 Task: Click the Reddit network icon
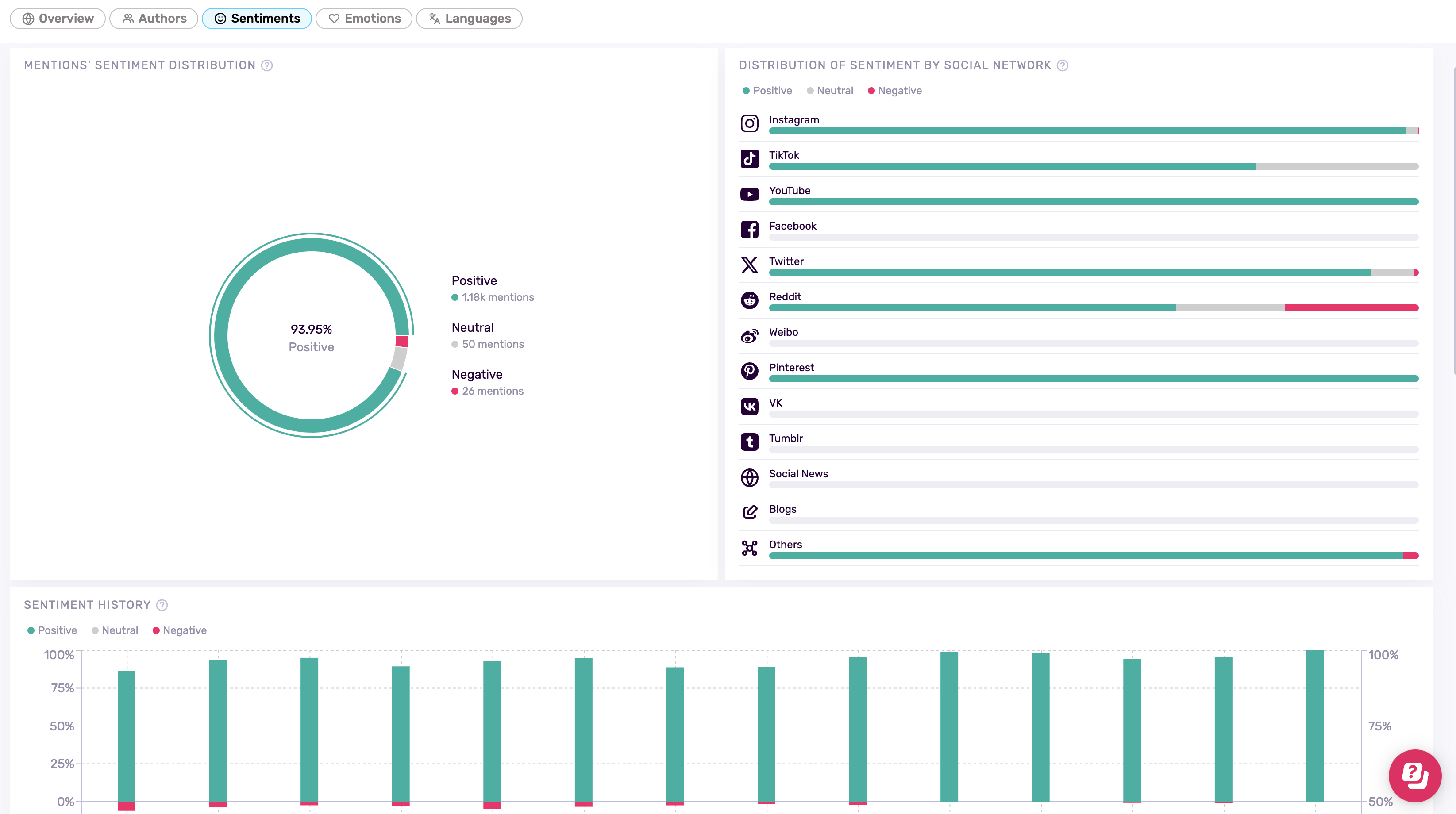[x=750, y=300]
